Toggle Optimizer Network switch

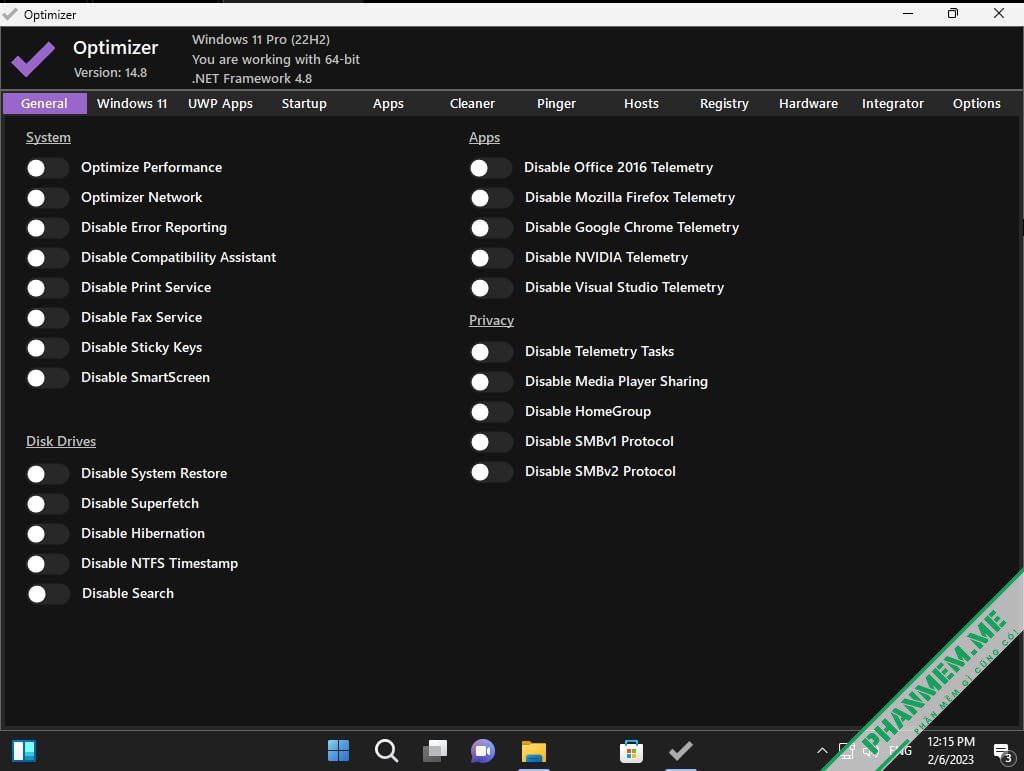pos(47,198)
